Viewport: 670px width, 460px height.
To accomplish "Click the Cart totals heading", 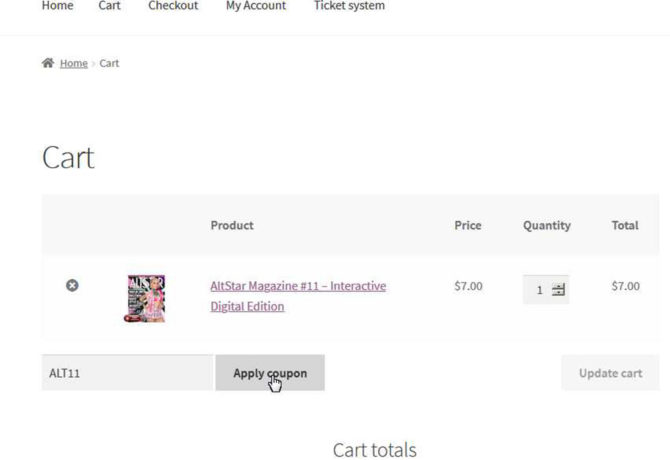I will pos(374,450).
